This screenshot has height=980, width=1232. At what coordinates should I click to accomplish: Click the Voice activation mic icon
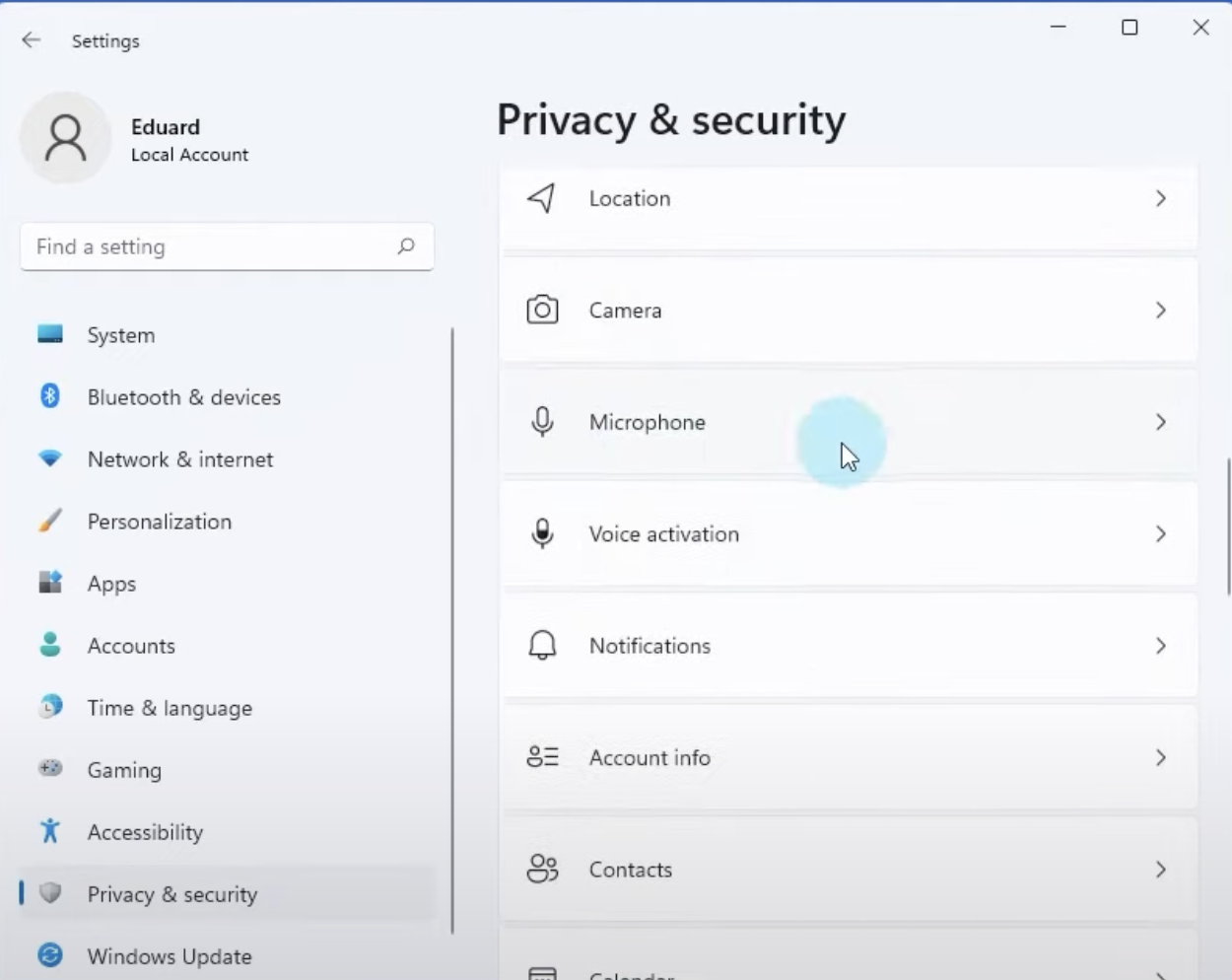542,533
